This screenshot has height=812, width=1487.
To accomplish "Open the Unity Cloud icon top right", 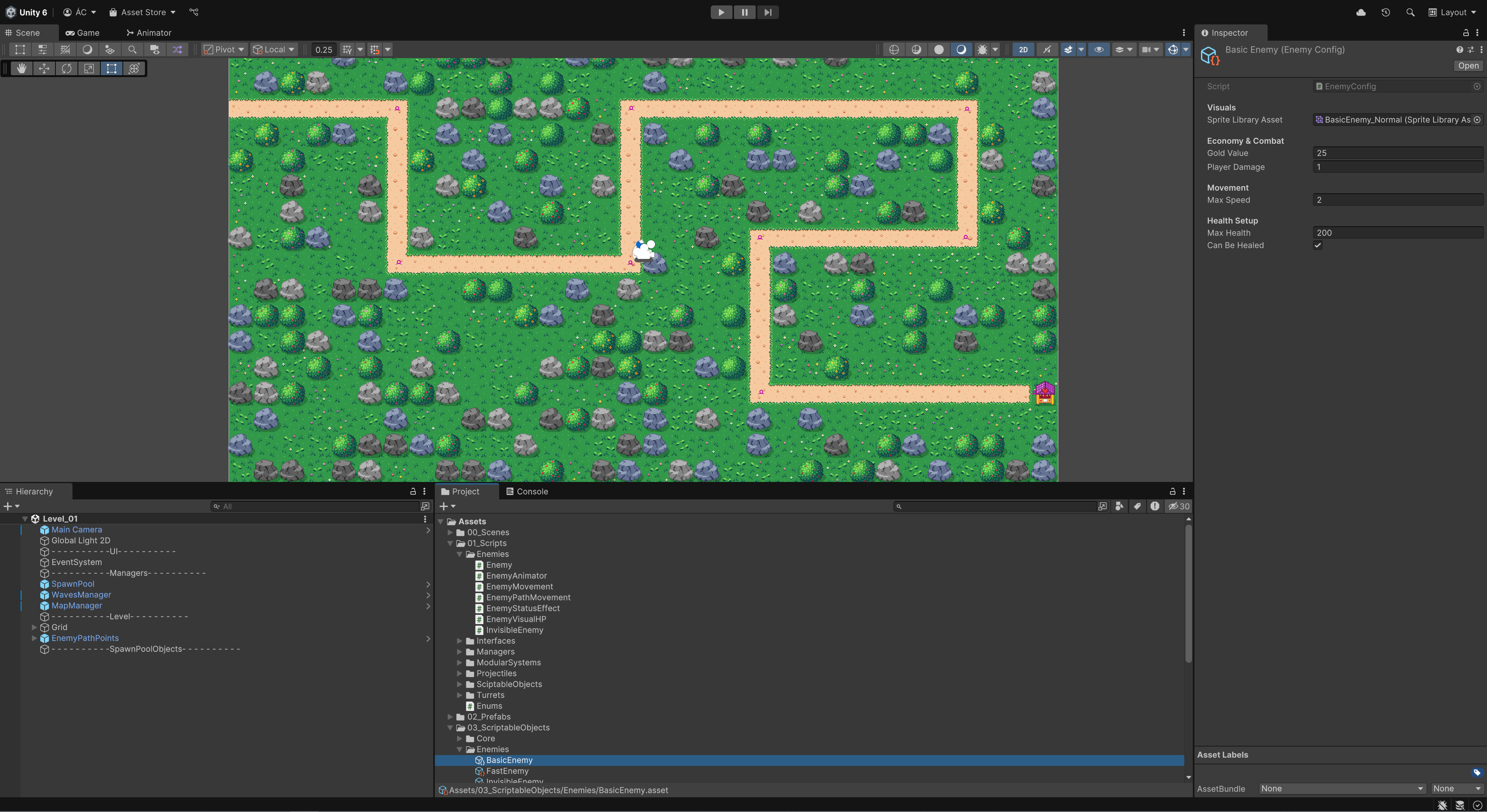I will point(1361,12).
